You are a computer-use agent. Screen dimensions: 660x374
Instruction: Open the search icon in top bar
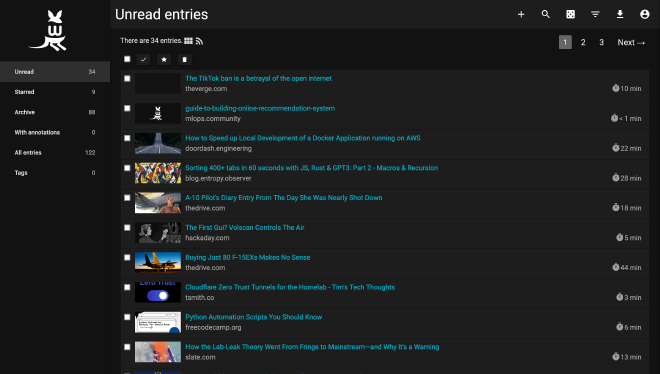tap(546, 14)
